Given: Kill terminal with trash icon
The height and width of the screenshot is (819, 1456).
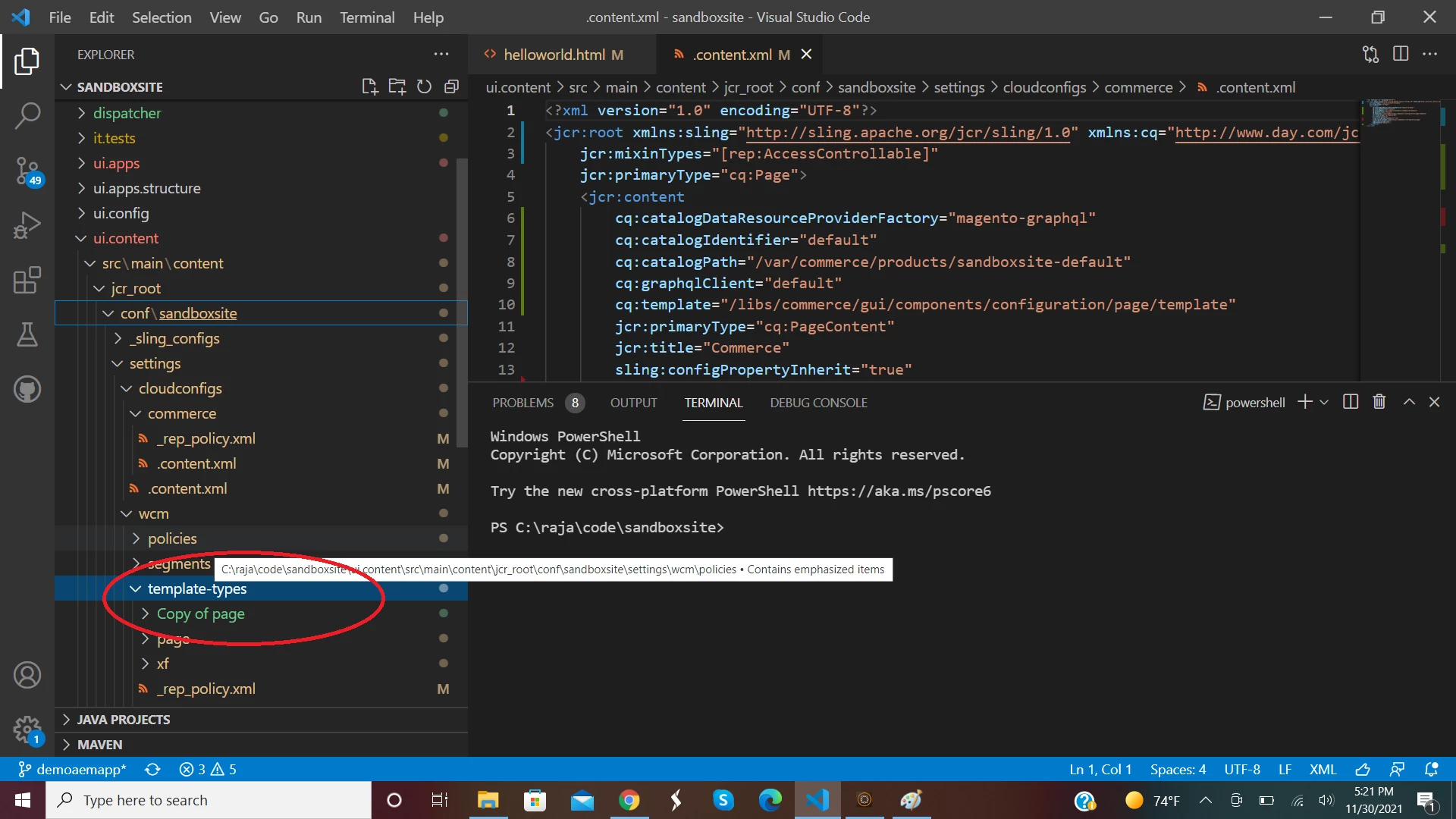Looking at the screenshot, I should [x=1379, y=402].
